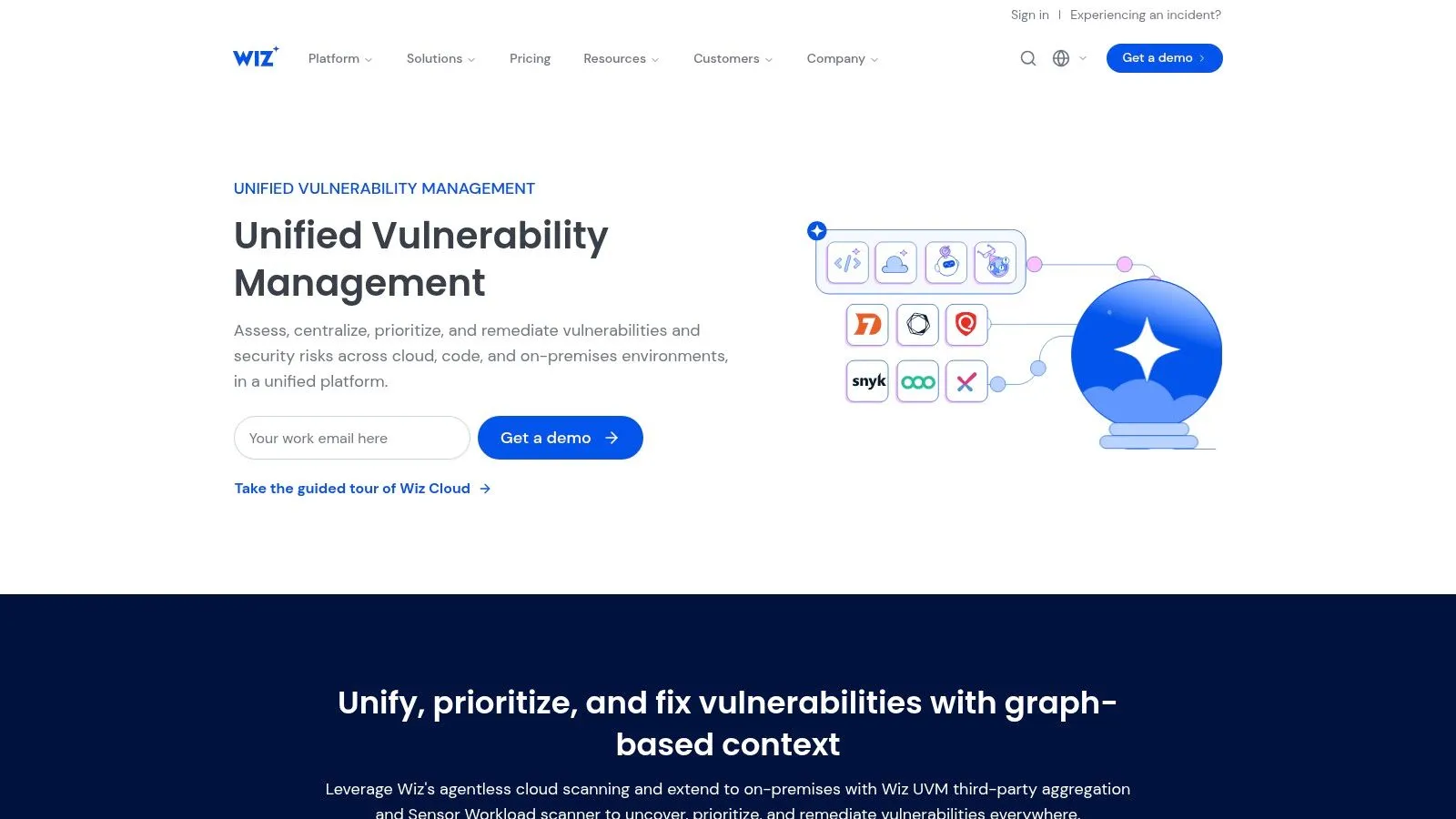
Task: Take the guided tour of Wiz Cloud
Action: tap(362, 489)
